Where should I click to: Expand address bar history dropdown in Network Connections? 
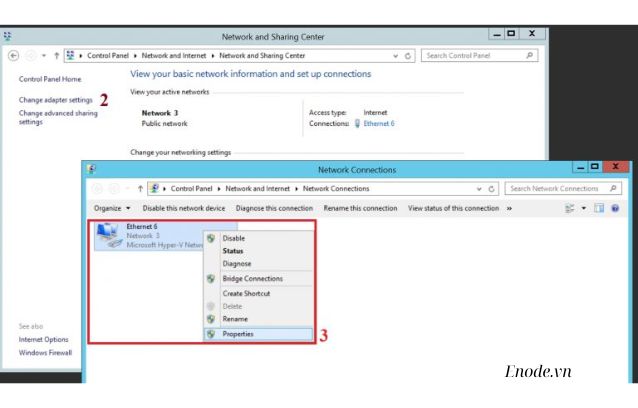pos(480,188)
